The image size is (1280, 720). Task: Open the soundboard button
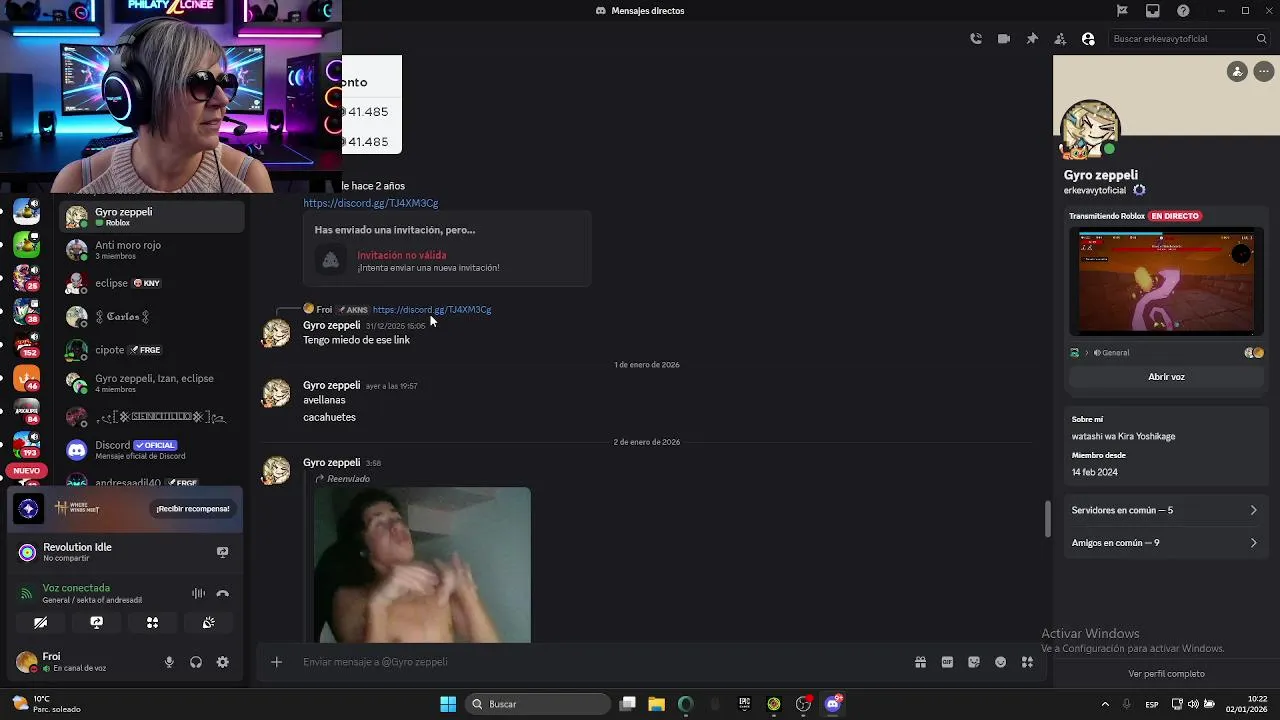[x=208, y=622]
